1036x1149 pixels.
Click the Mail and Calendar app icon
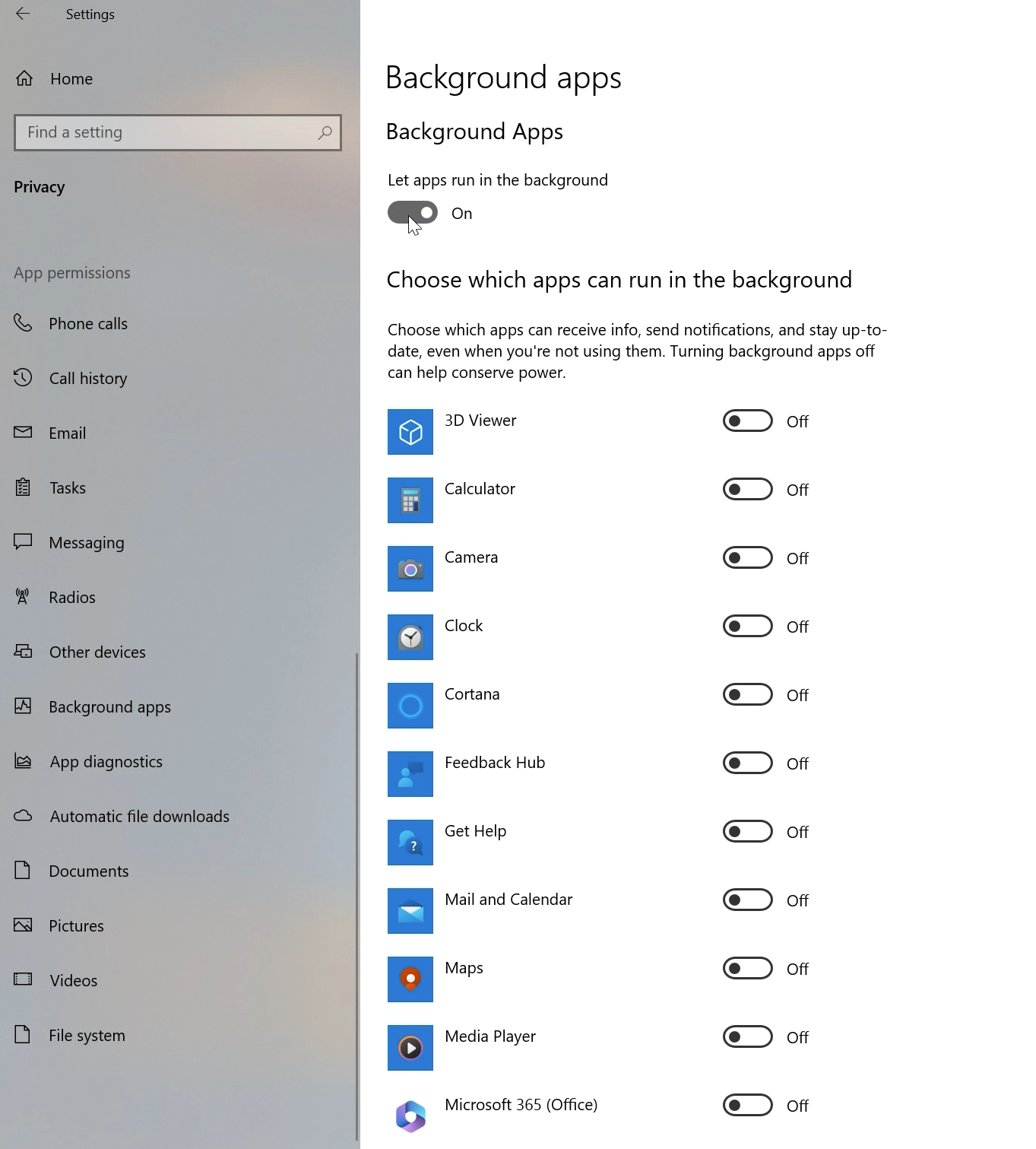coord(410,911)
